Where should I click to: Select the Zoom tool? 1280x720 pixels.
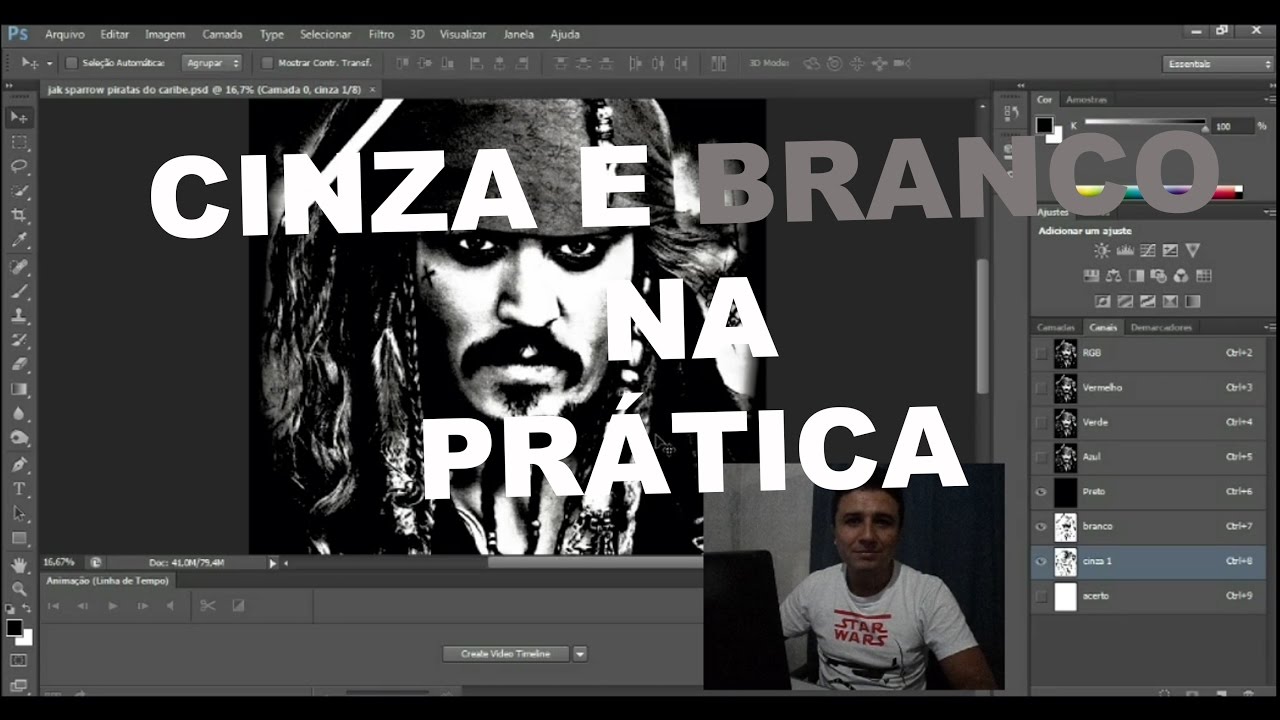coord(18,589)
